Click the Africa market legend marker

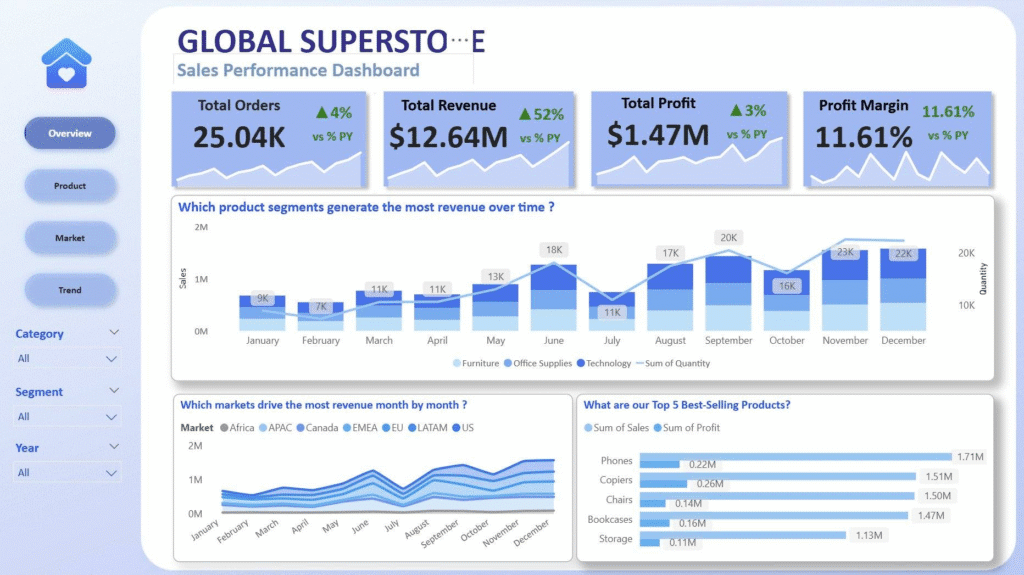click(x=224, y=428)
